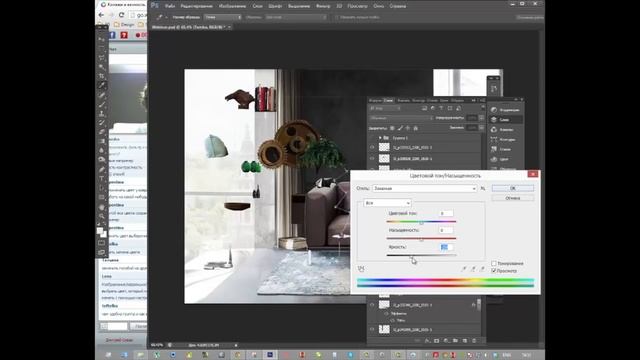Screen dimensions: 640x360
Task: Toggle visibility eye of Группа 1
Action: pyautogui.click(x=372, y=138)
